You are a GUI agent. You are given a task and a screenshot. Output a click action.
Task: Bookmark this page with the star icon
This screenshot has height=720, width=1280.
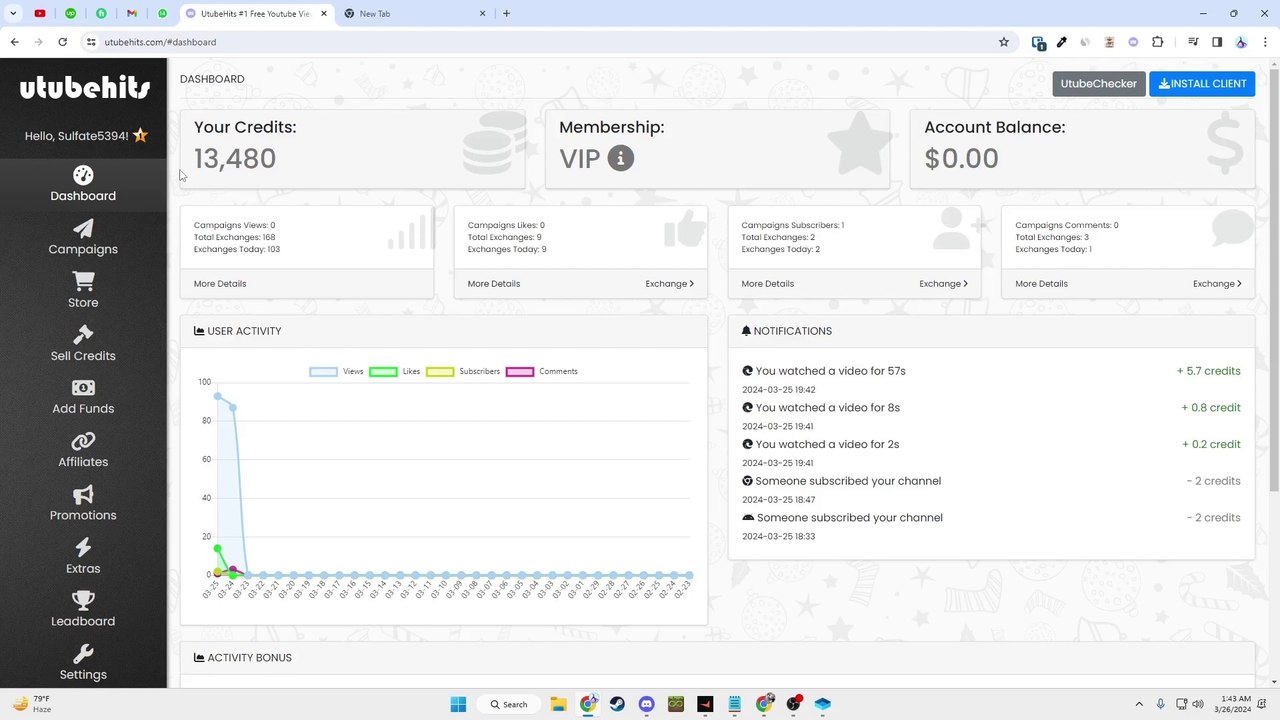(1004, 42)
